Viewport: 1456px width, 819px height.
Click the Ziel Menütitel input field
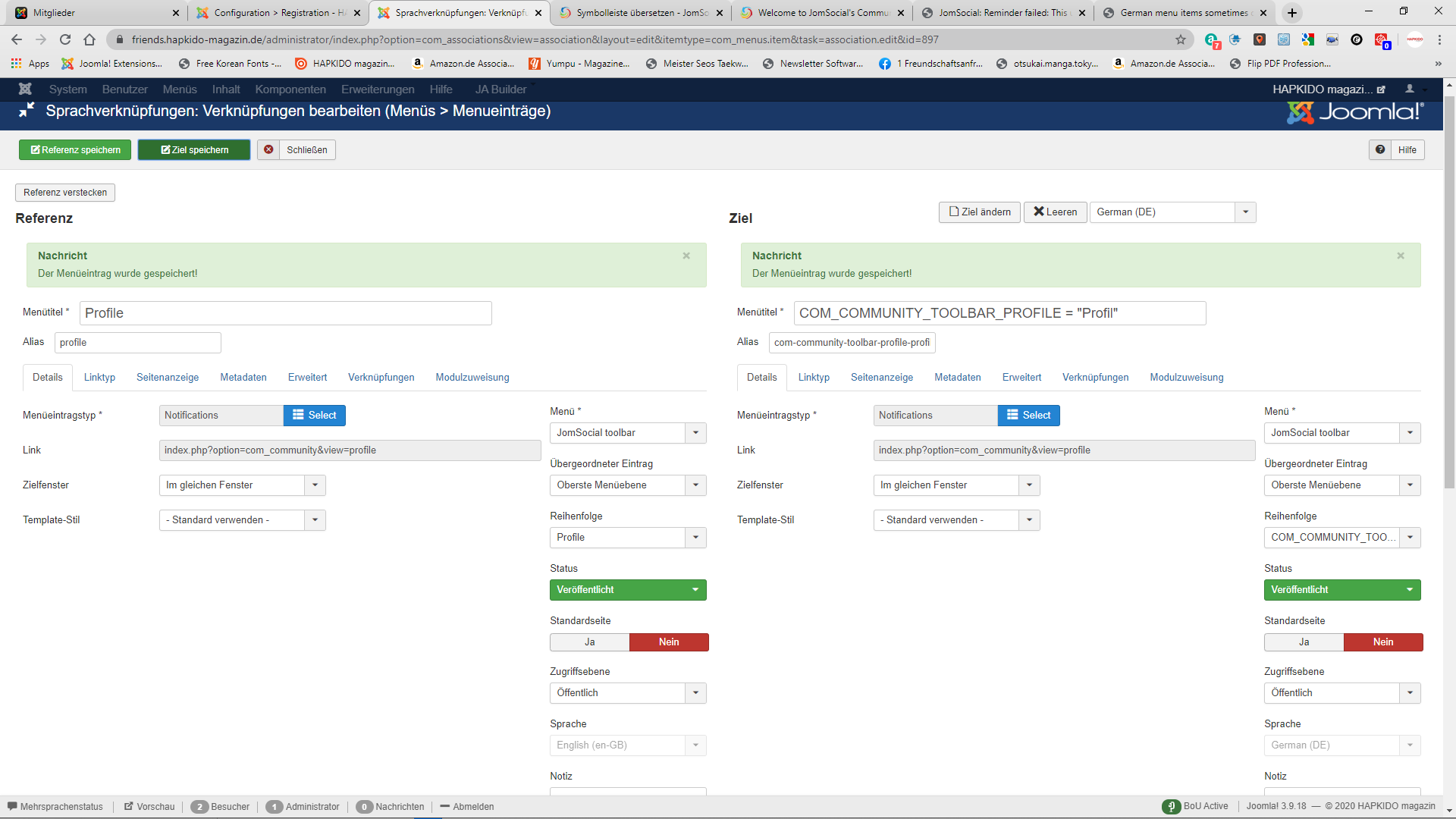999,313
